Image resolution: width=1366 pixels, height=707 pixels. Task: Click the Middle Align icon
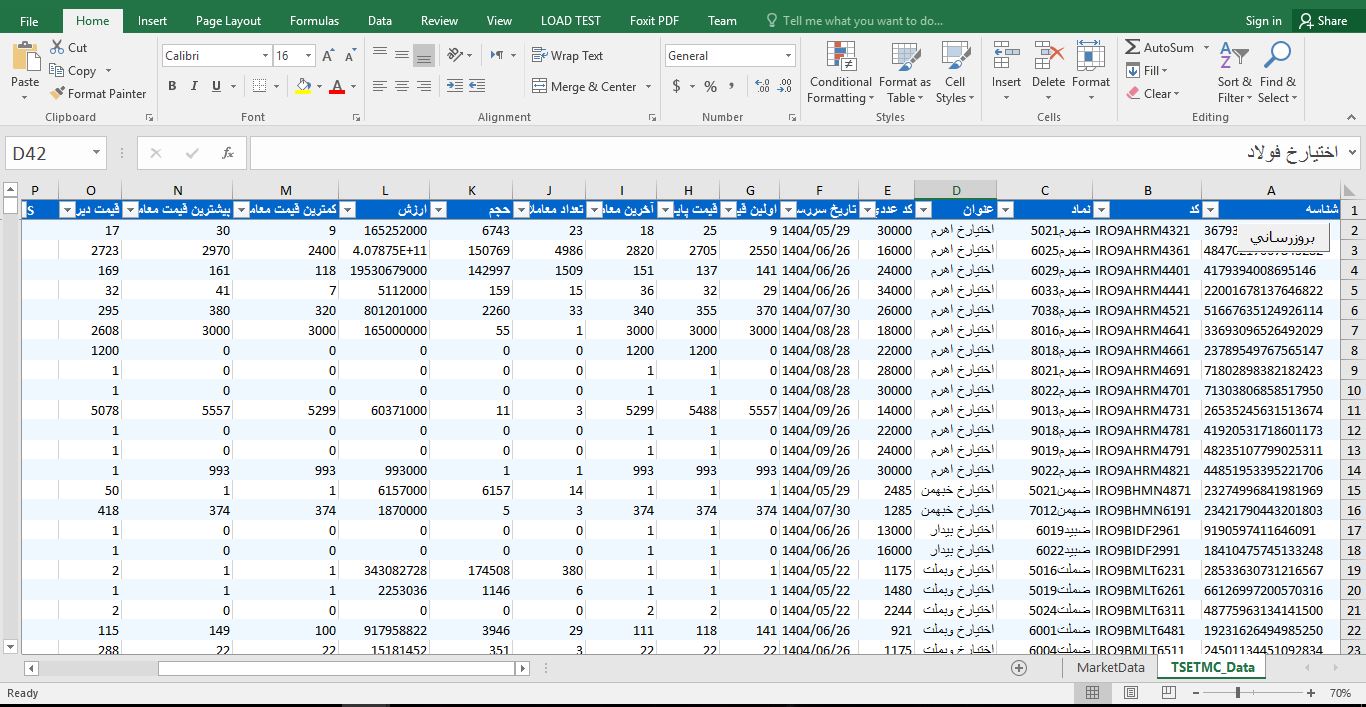click(402, 55)
